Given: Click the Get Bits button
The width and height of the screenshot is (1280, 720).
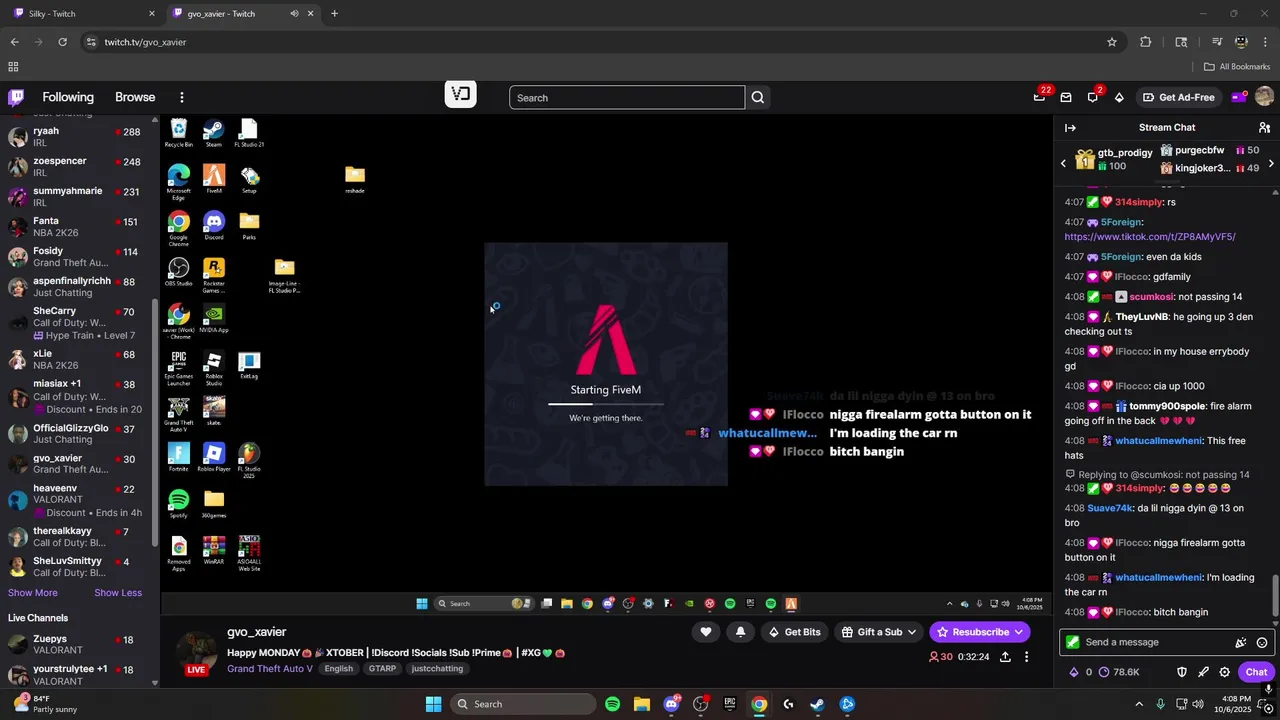Looking at the screenshot, I should [x=795, y=632].
